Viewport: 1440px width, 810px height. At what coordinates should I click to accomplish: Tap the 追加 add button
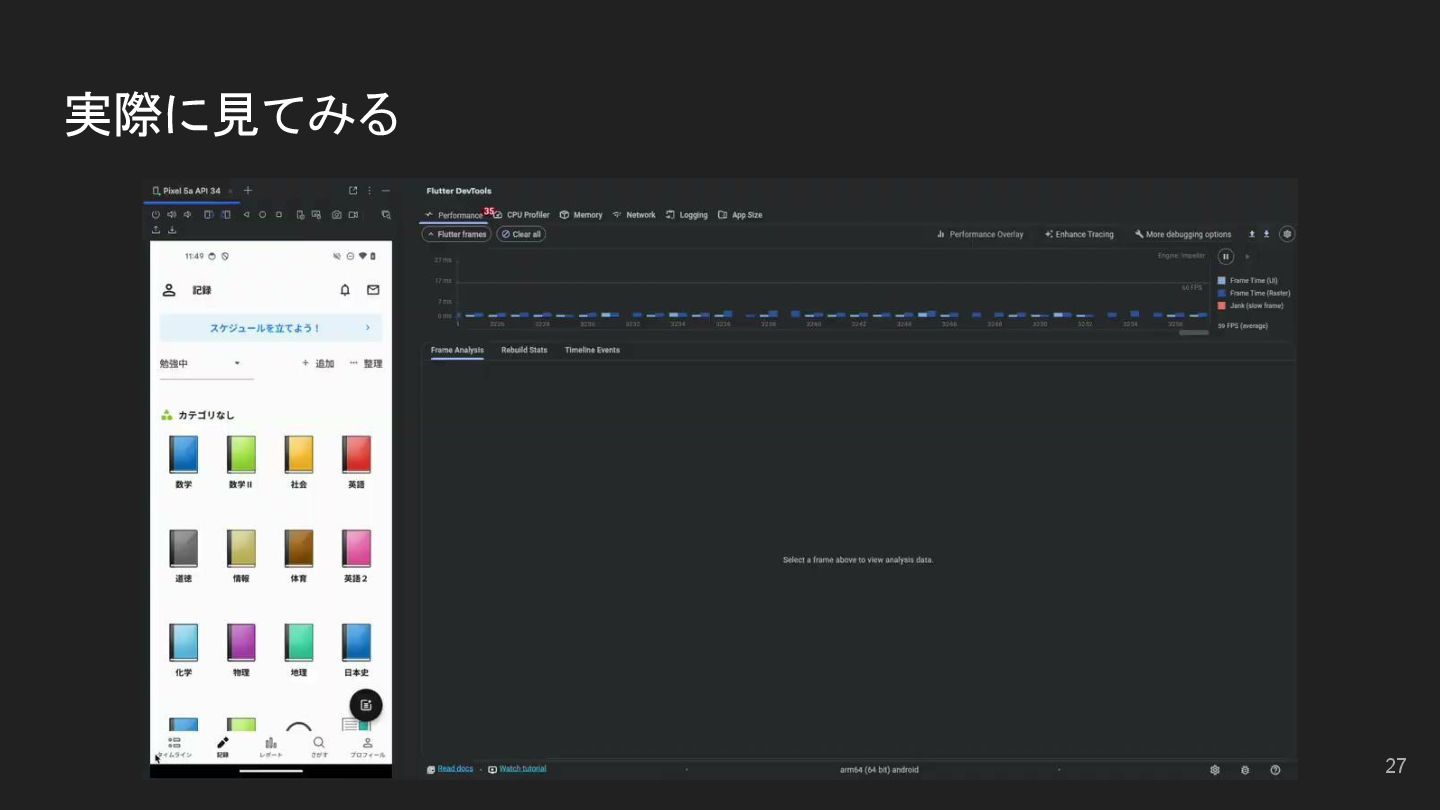[319, 364]
